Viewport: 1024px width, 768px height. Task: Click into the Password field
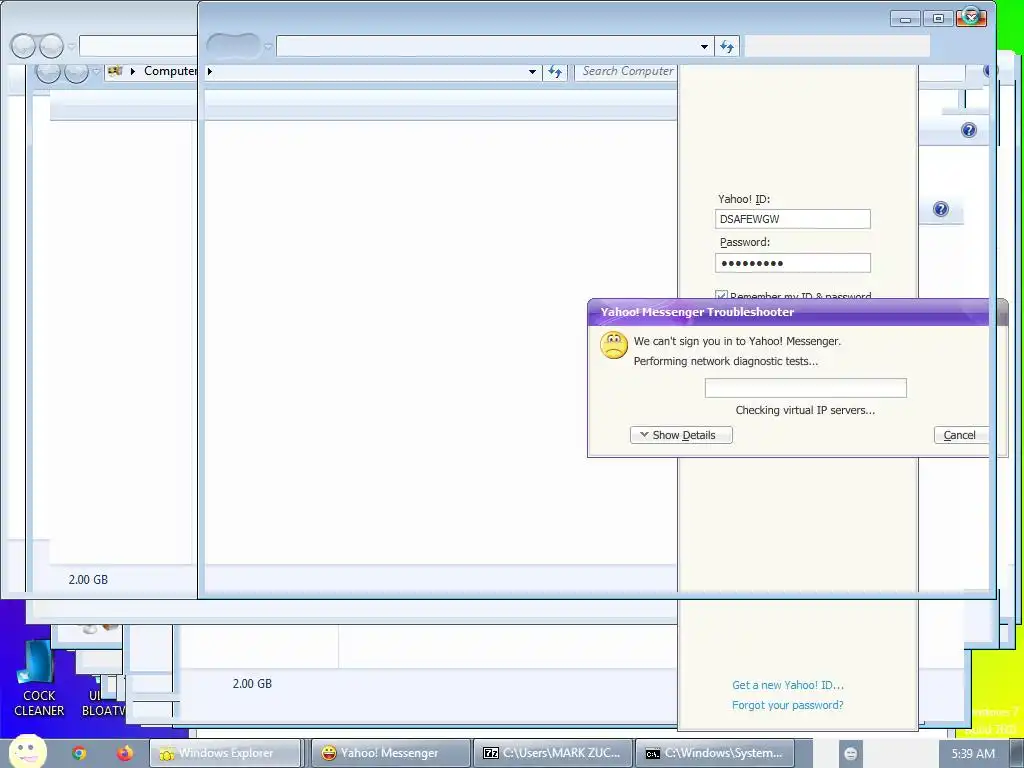pos(792,263)
